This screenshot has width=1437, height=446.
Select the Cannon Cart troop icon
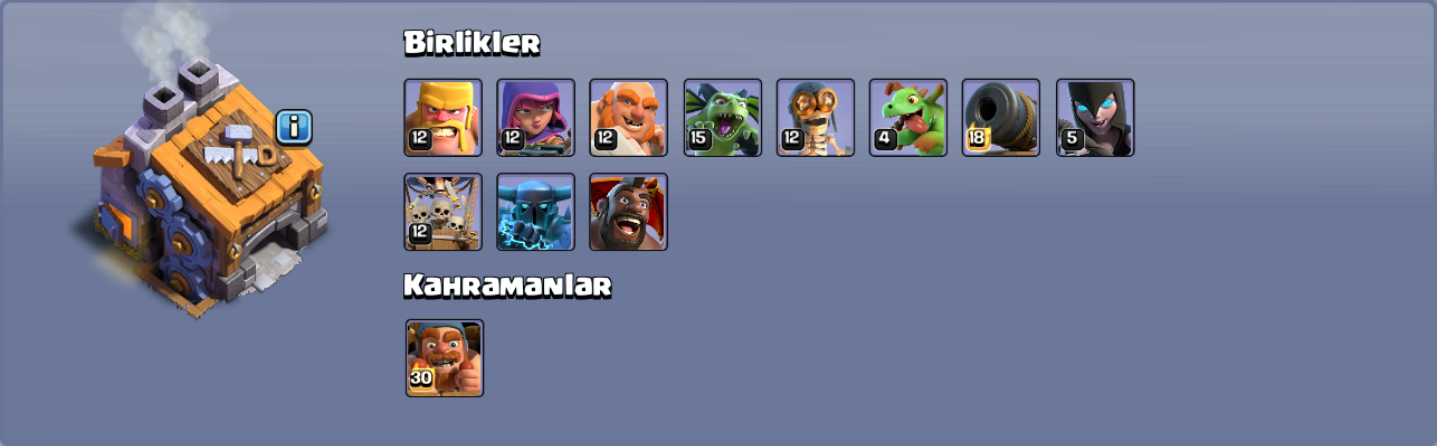pyautogui.click(x=1001, y=118)
